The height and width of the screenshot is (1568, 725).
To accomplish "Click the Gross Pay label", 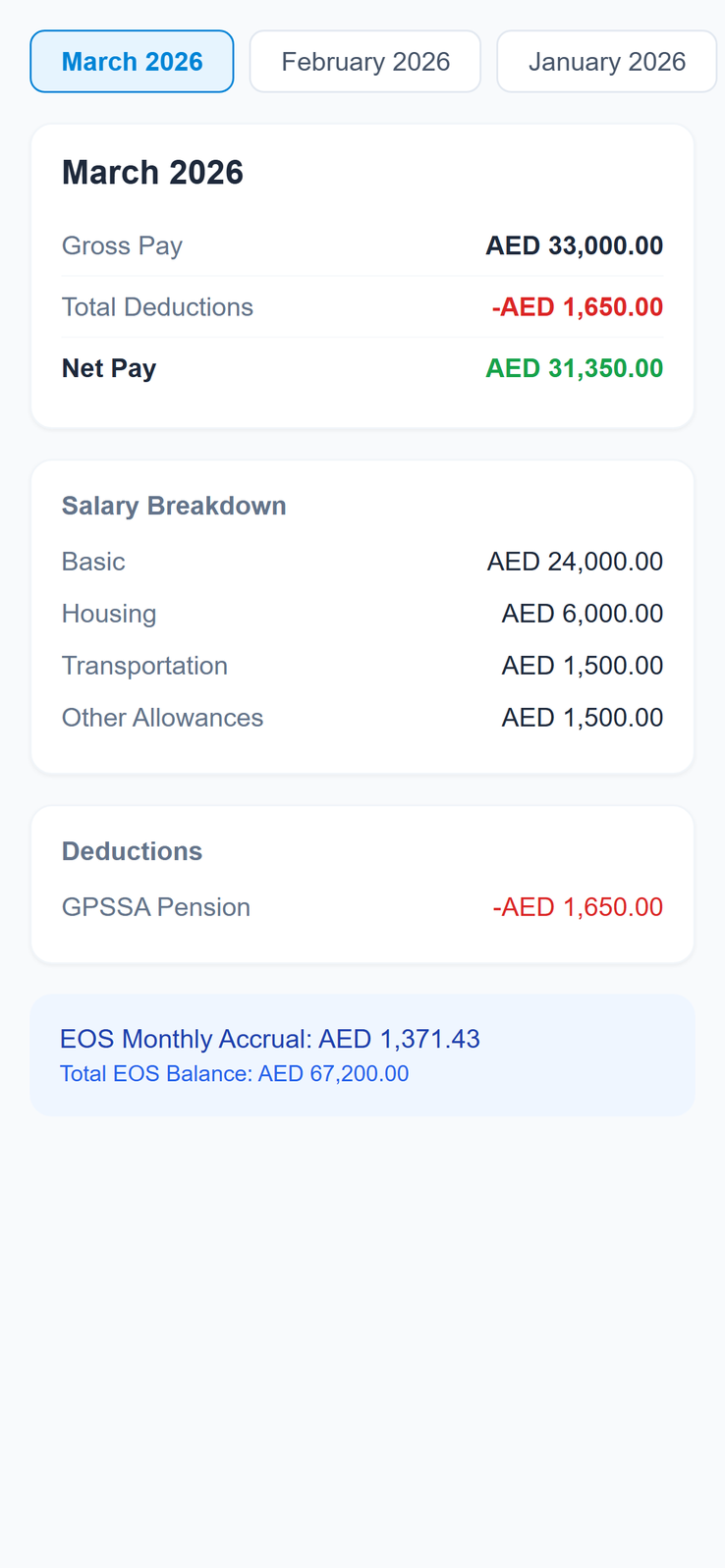I will [x=122, y=245].
